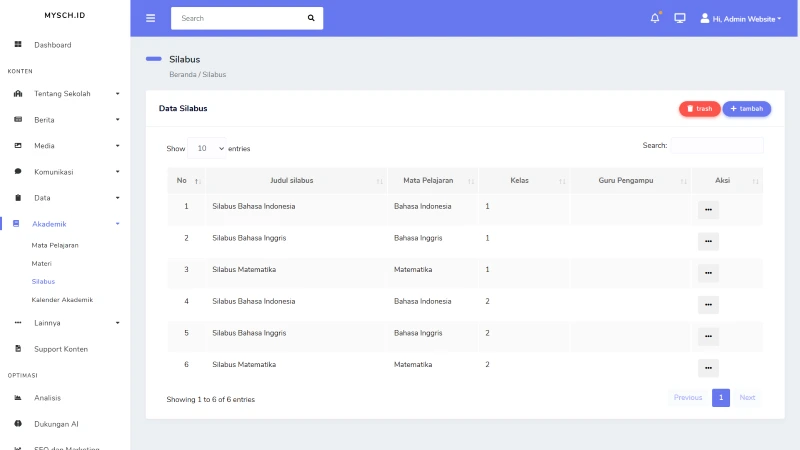Open action menu for Silabus Matematika row 3

708,273
